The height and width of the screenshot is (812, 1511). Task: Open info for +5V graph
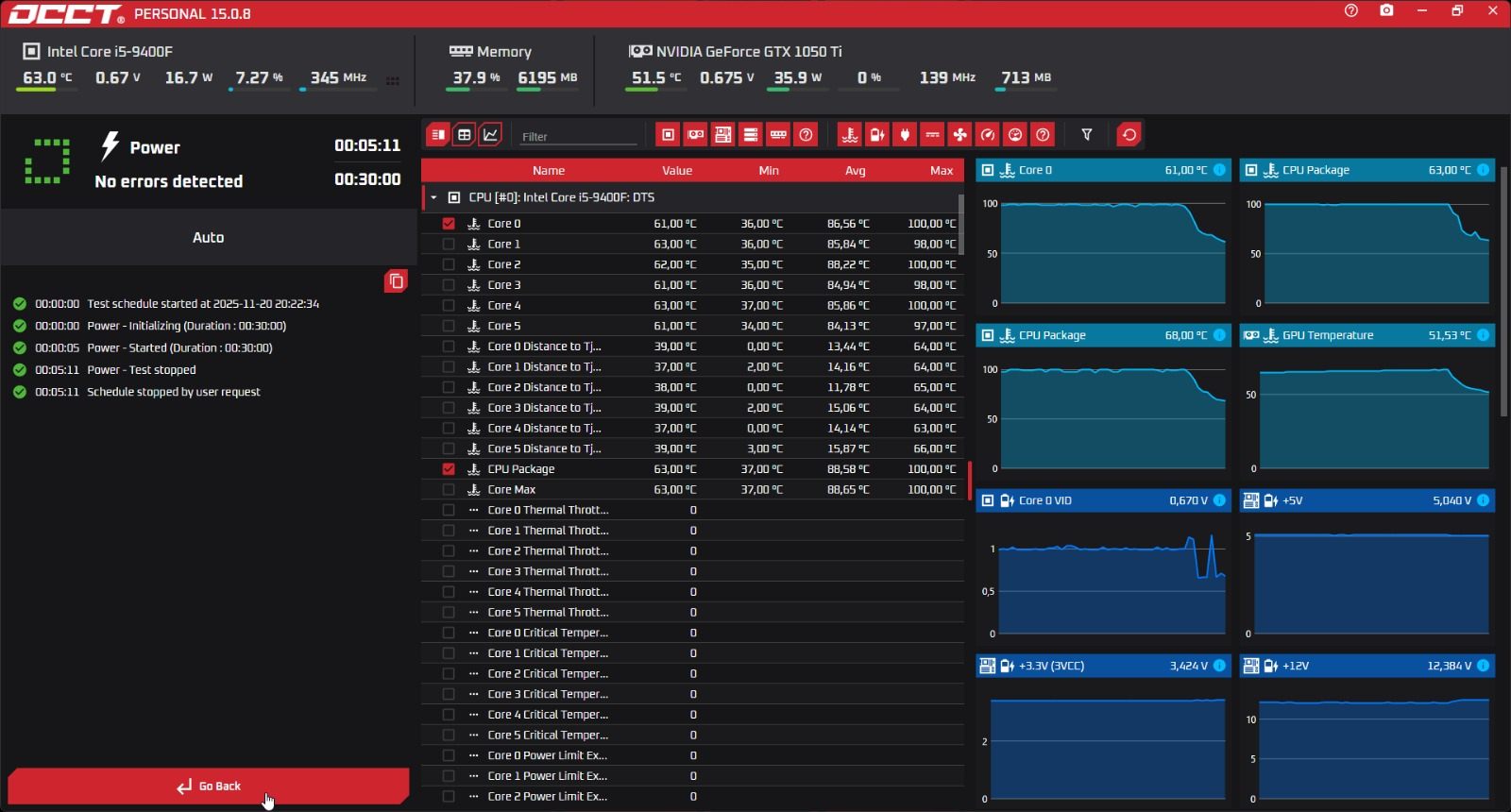click(x=1483, y=500)
